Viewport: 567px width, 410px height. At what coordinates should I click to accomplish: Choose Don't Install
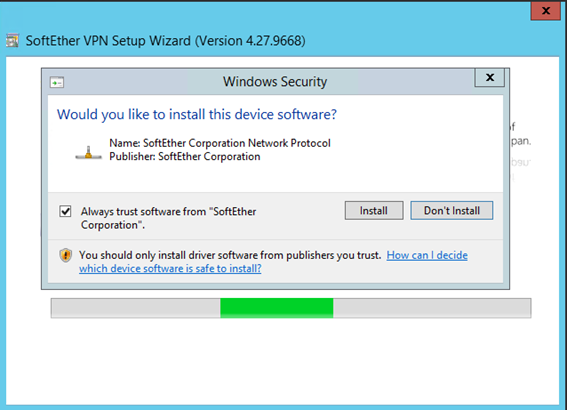click(x=452, y=210)
